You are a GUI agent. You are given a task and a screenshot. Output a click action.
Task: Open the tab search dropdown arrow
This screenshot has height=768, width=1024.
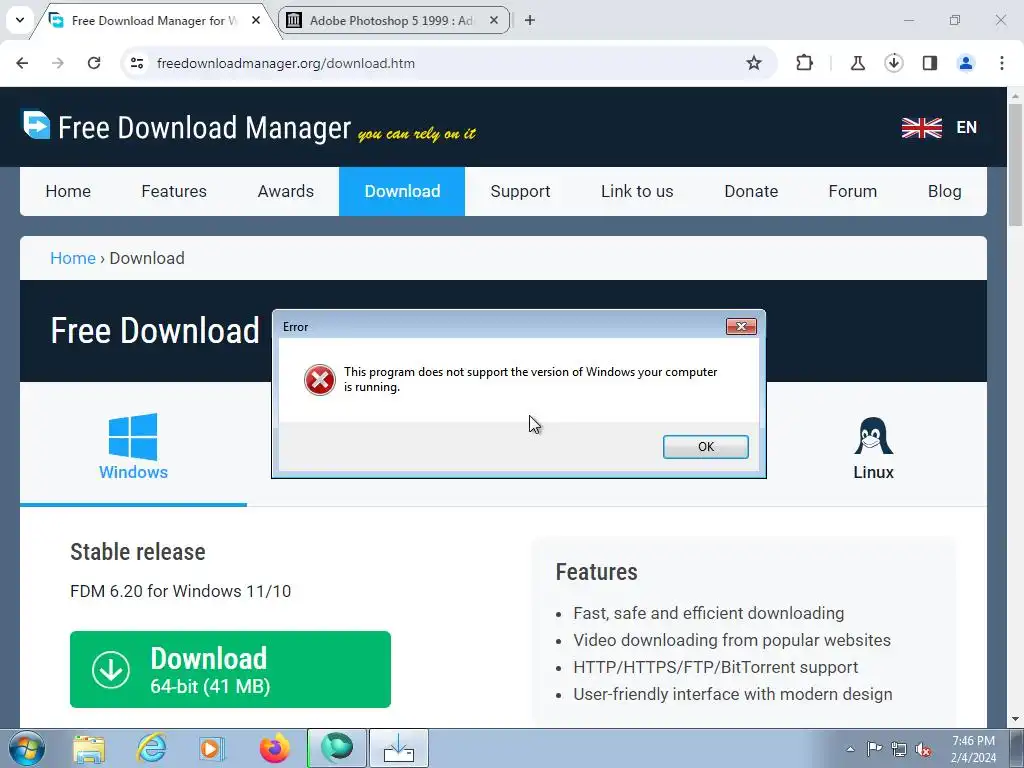point(20,20)
